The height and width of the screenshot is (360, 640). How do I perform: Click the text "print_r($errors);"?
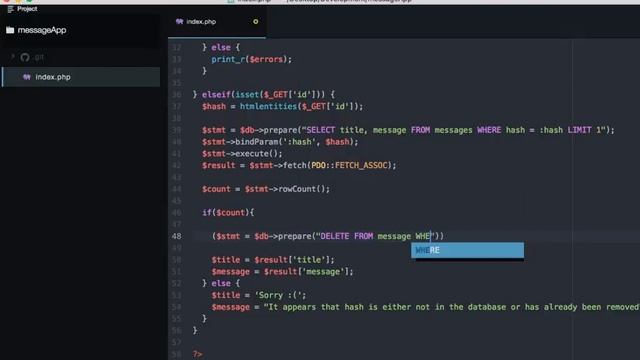[x=251, y=60]
